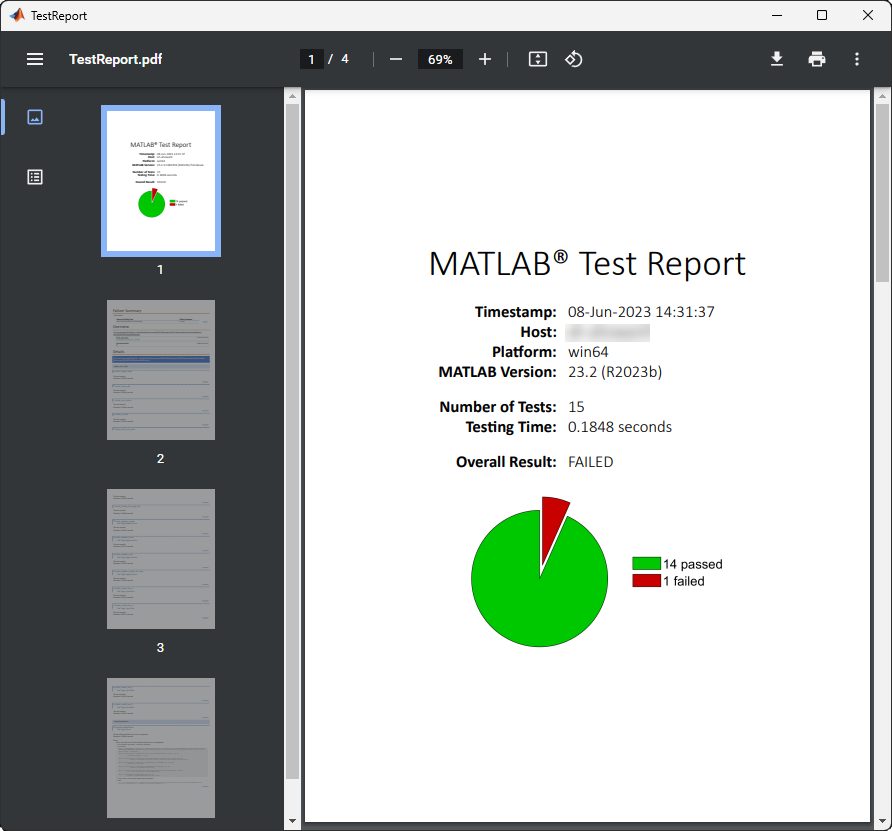This screenshot has height=831, width=892.
Task: Click the zoom out minus icon
Action: 396,59
